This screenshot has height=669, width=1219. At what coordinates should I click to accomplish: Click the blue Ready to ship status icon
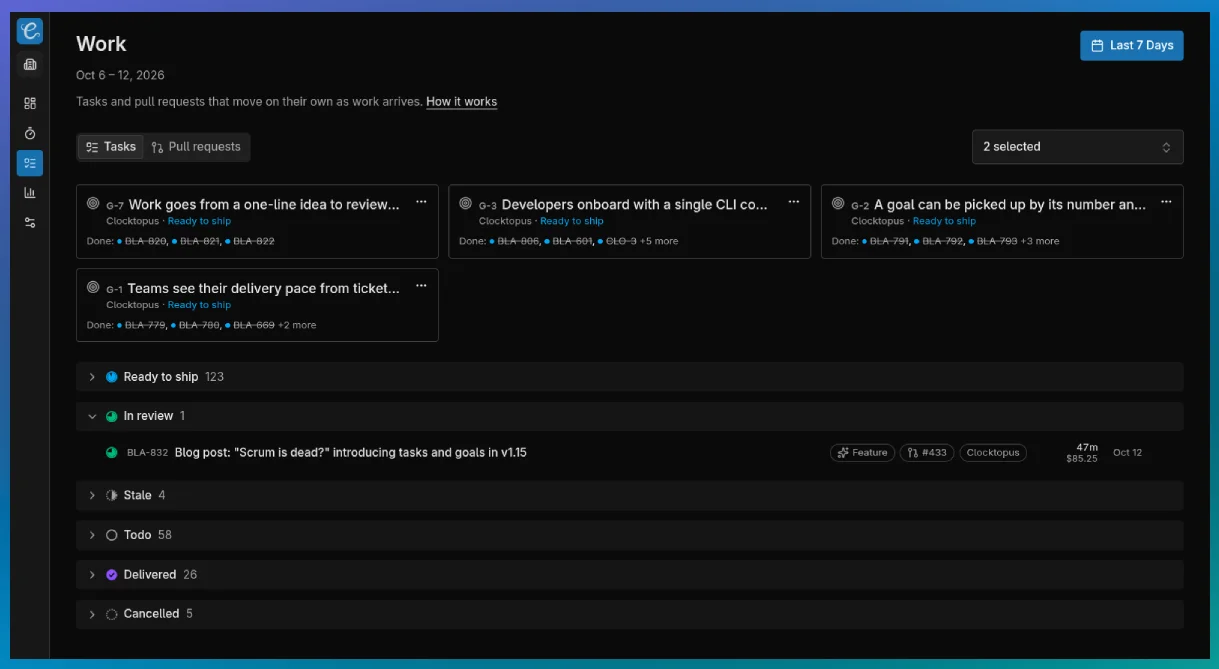(112, 377)
